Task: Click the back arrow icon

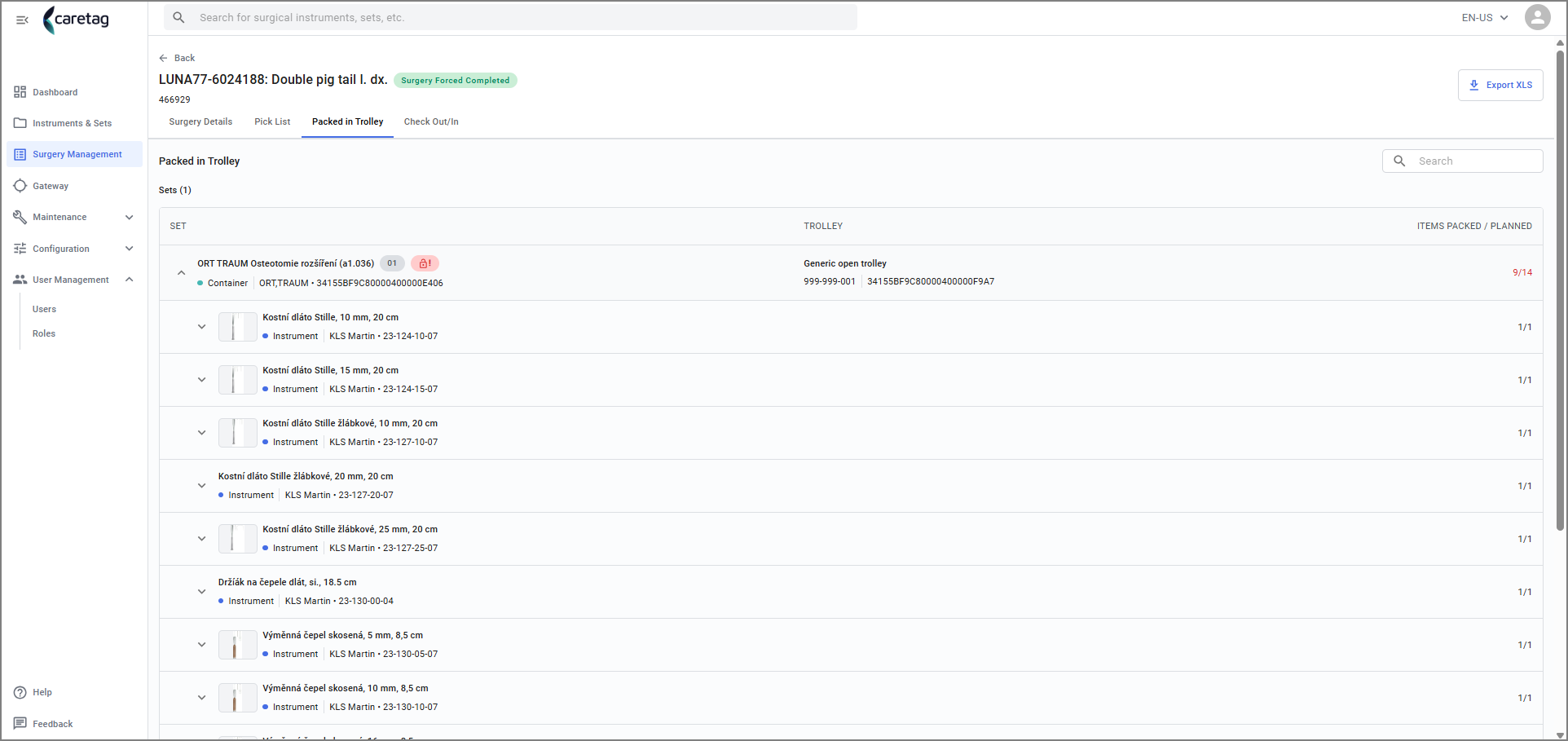Action: (163, 58)
